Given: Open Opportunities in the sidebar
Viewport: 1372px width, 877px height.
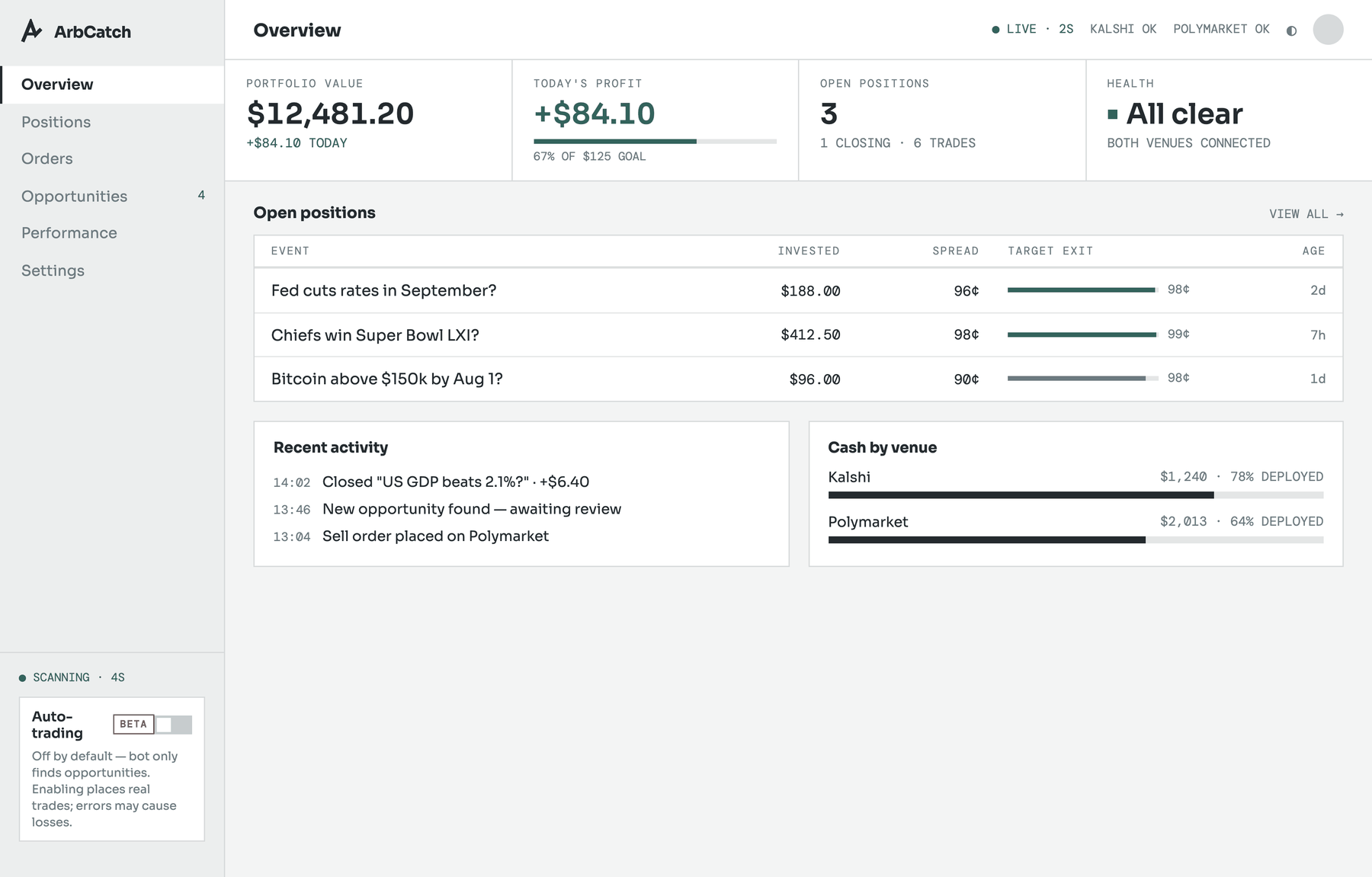Looking at the screenshot, I should [x=112, y=196].
